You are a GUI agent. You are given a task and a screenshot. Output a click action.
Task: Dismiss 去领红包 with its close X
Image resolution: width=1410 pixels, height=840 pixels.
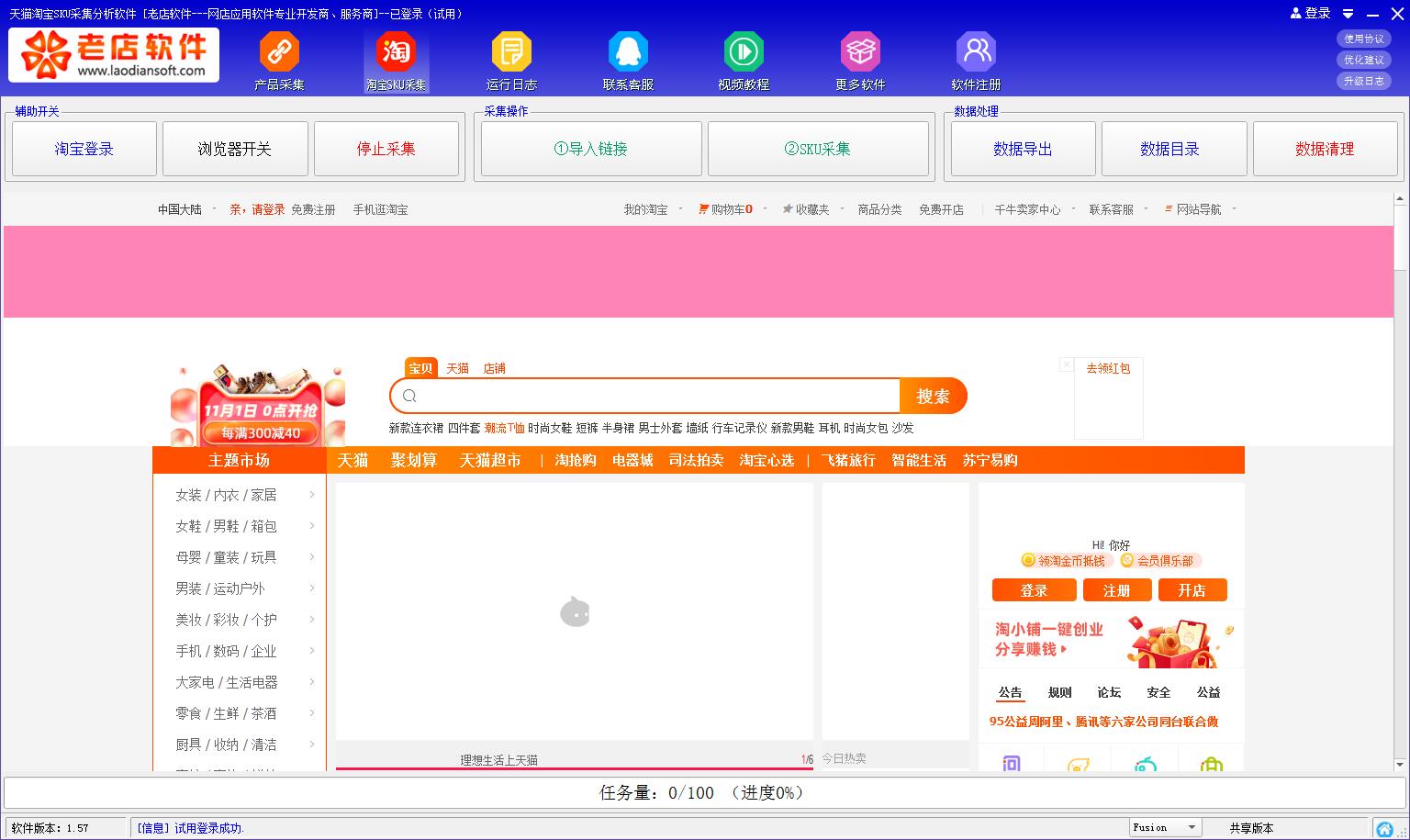tap(1066, 364)
